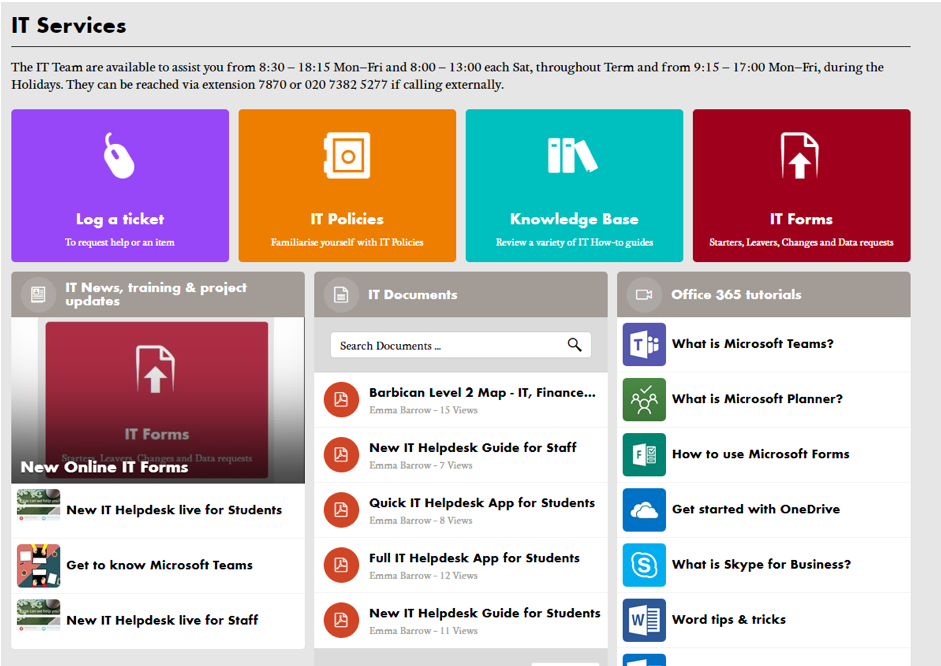Click the upload document icon on the red IT Forms tile
Viewport: 941px width, 666px height.
click(799, 155)
